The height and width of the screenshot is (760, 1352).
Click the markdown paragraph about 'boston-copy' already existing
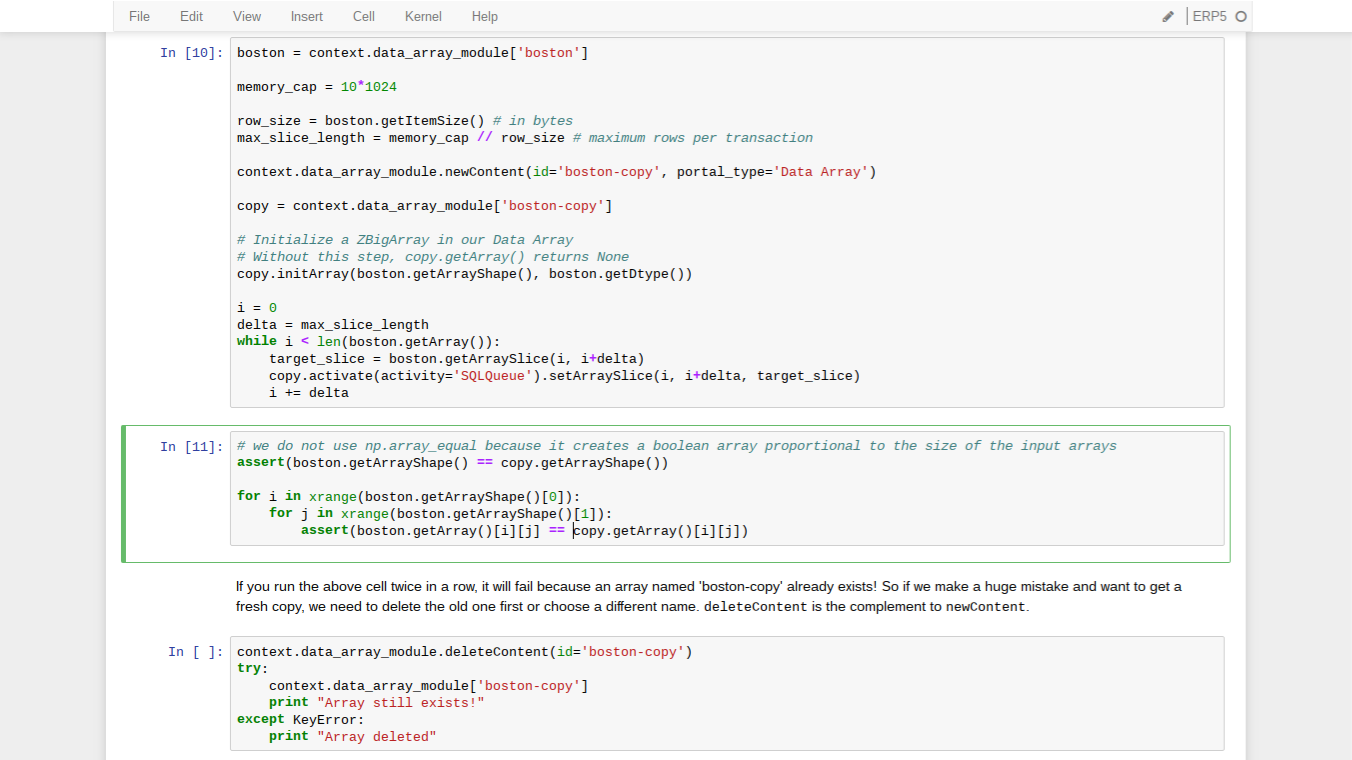[709, 597]
